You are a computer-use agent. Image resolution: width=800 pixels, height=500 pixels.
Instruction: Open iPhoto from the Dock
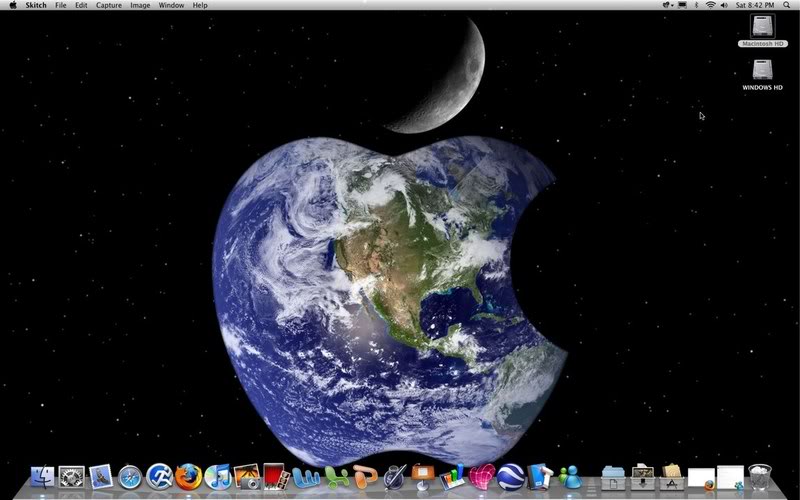(x=247, y=477)
